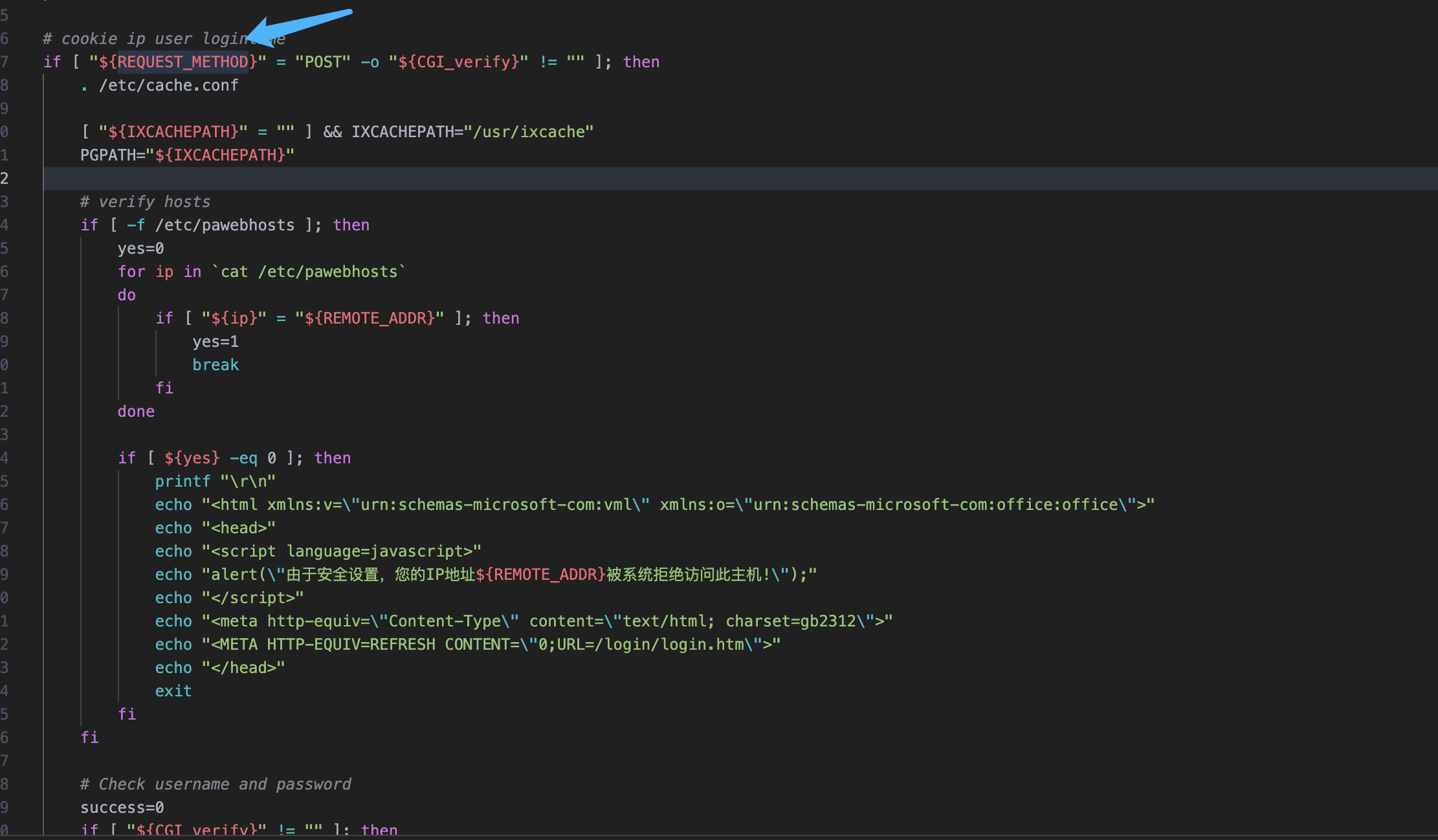Screen dimensions: 1438x840
Task: Click the echo "<head>" string
Action: [x=239, y=528]
